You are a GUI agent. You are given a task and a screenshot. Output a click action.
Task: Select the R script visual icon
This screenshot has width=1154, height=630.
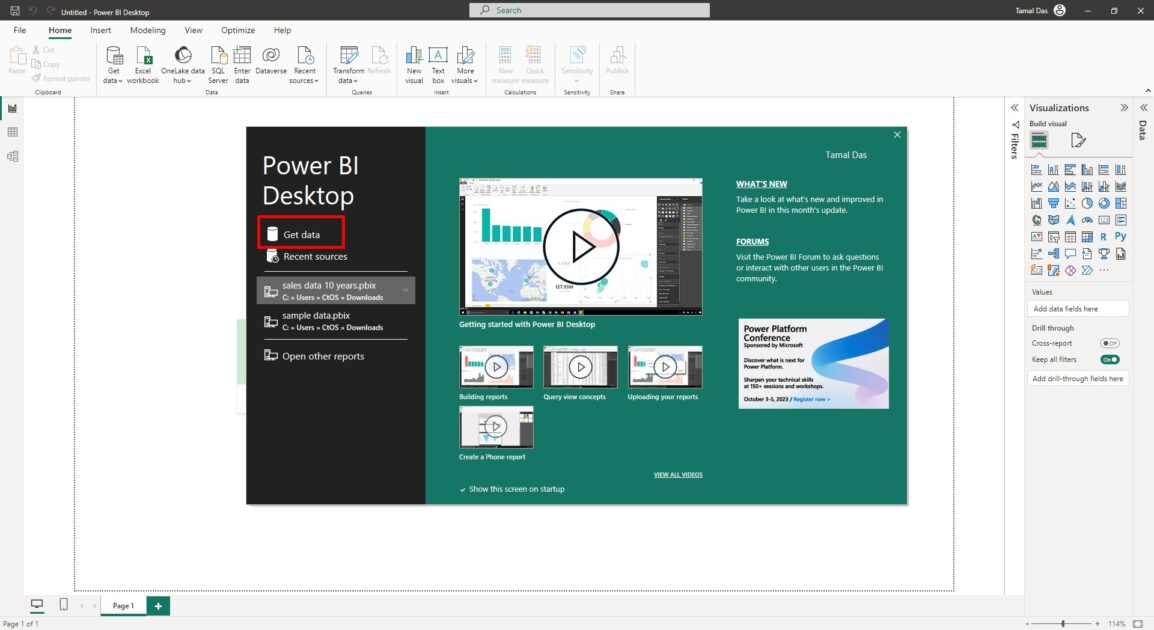tap(1103, 237)
